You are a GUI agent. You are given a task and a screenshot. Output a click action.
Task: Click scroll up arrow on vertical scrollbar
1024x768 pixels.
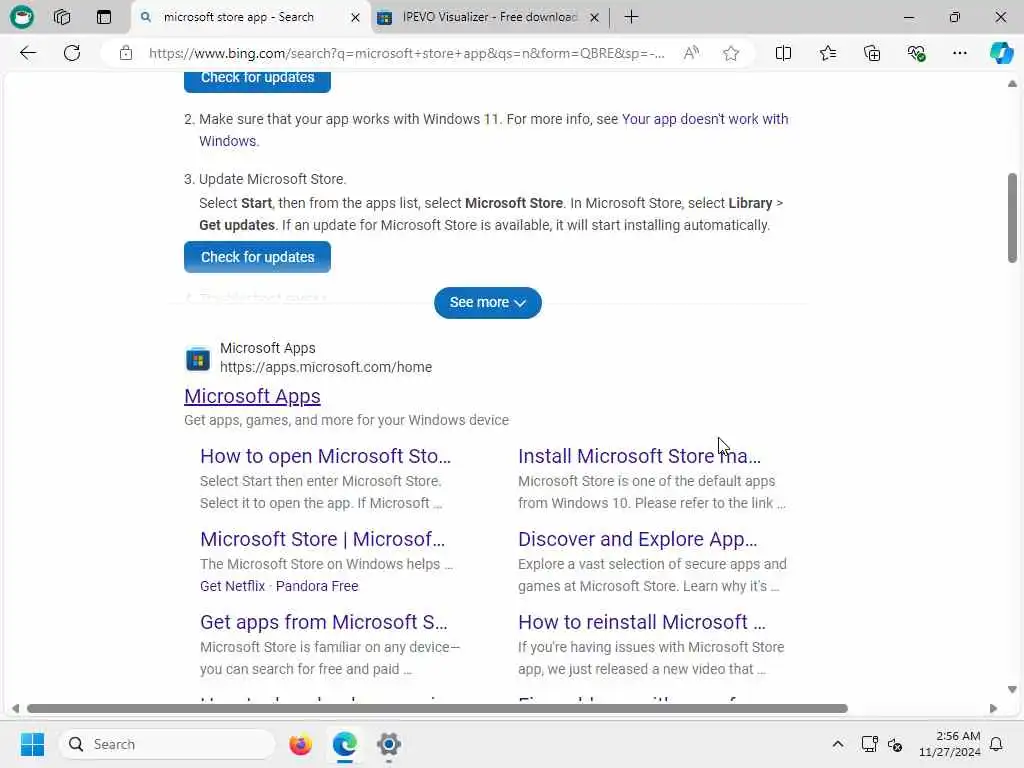(x=1012, y=84)
